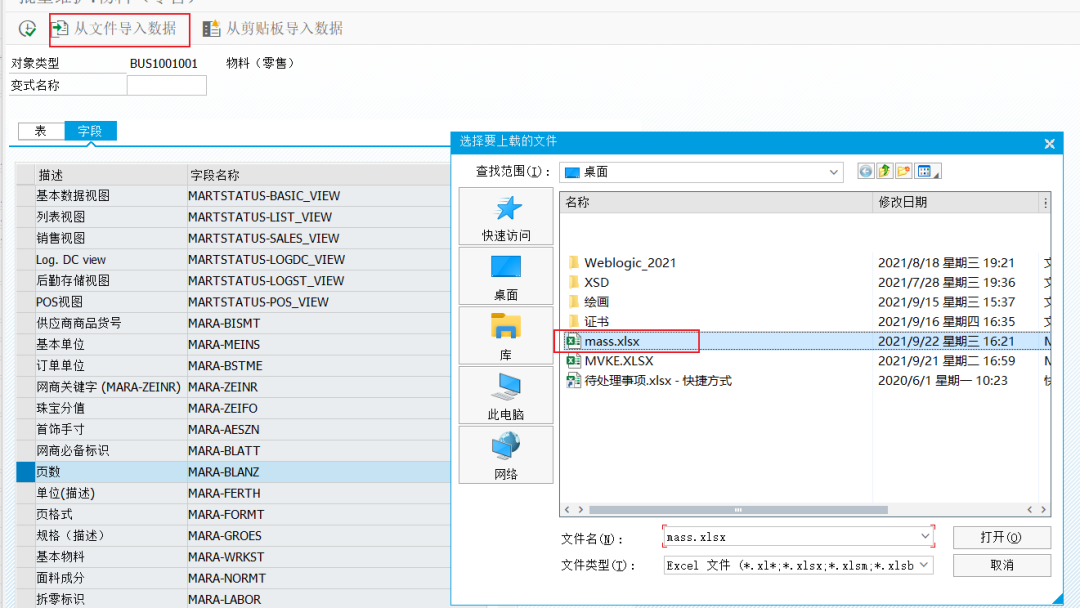Click the 待处理事项.xlsx shortcut icon

[x=573, y=380]
